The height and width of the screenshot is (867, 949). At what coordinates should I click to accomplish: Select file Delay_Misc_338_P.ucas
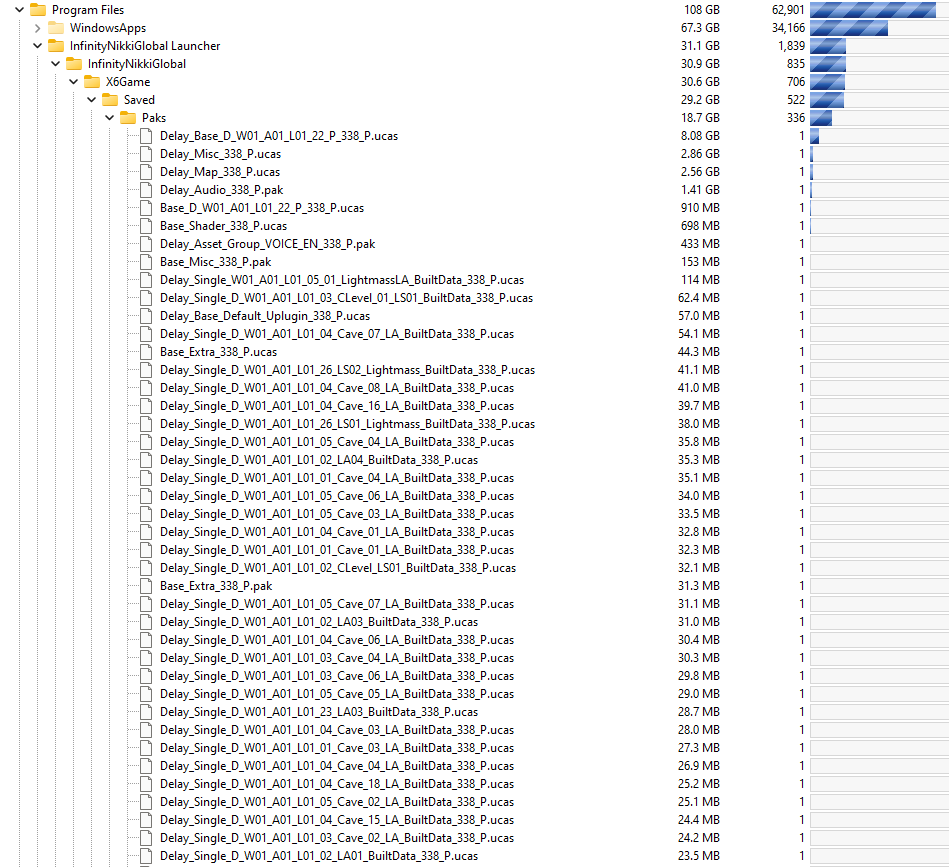coord(220,154)
